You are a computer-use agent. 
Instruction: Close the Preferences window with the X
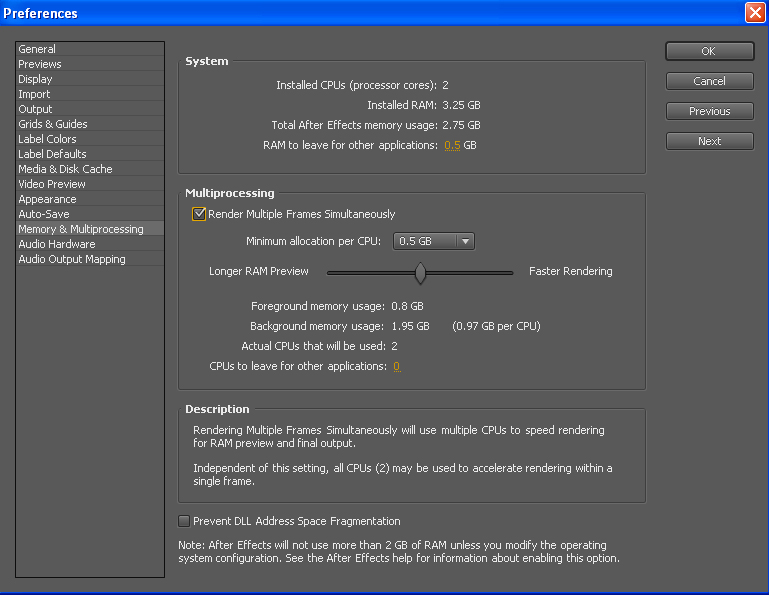click(x=755, y=13)
